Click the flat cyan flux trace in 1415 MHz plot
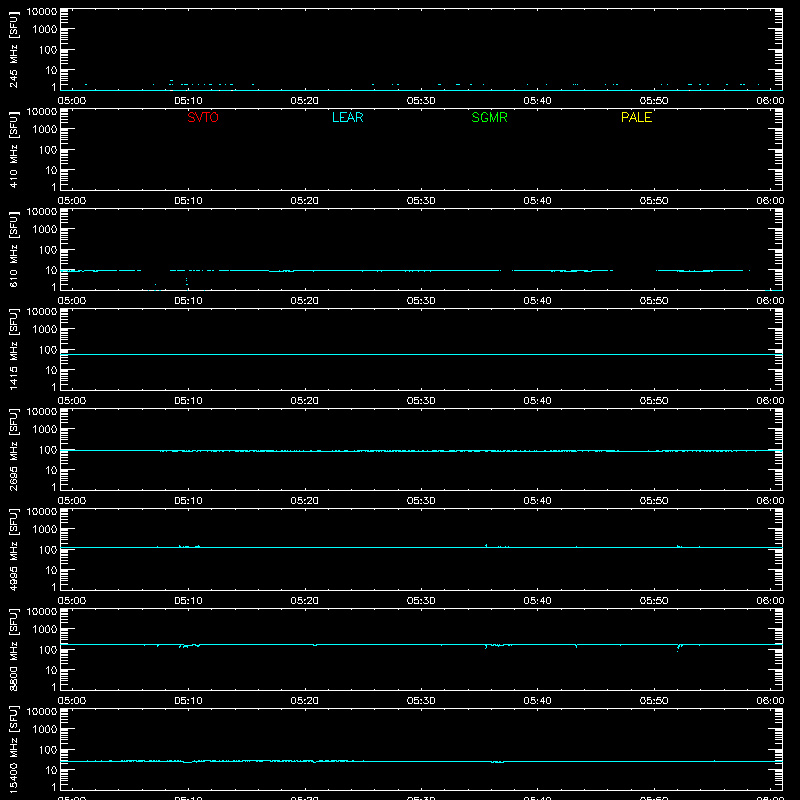The image size is (800, 800). (x=421, y=354)
